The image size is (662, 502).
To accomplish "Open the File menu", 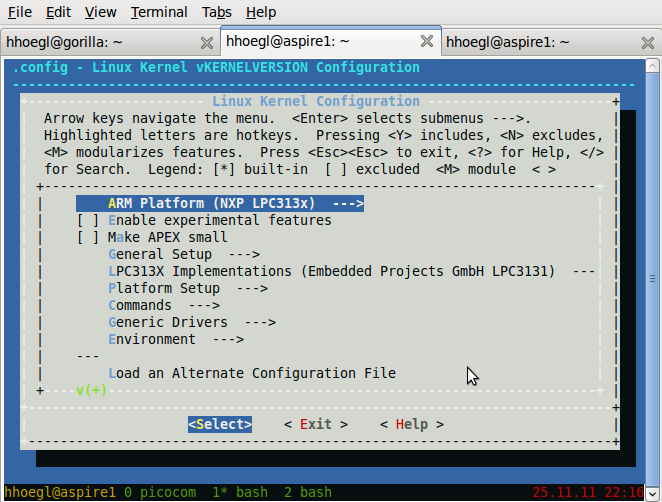I will pos(20,12).
